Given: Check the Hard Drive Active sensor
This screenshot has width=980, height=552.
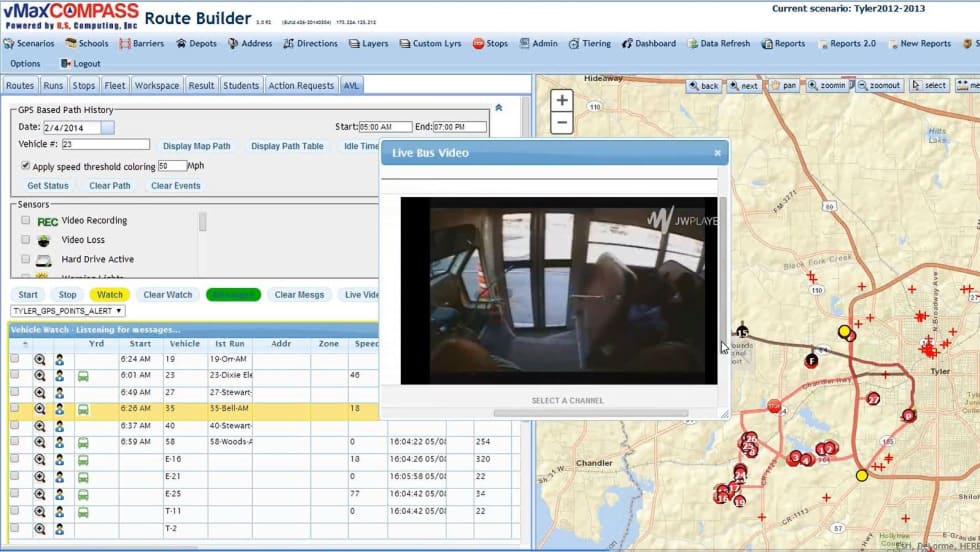Looking at the screenshot, I should (x=26, y=259).
